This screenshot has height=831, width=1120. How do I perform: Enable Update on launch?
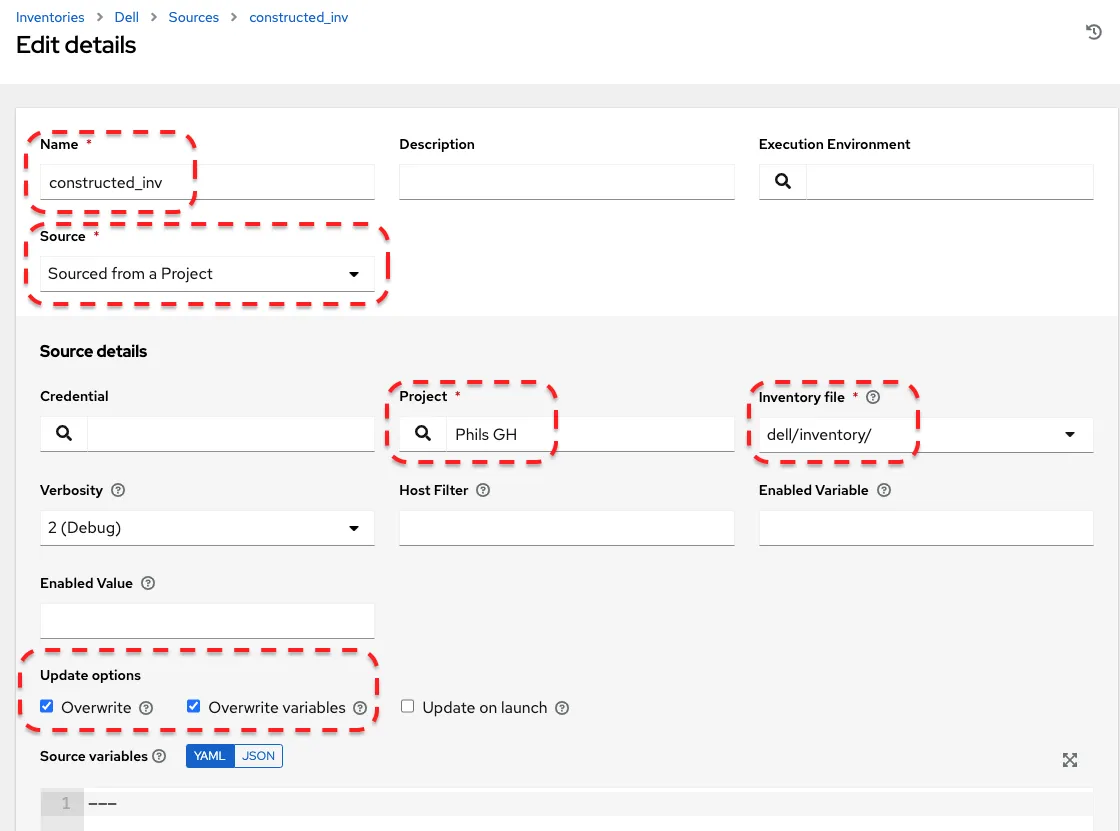tap(407, 706)
